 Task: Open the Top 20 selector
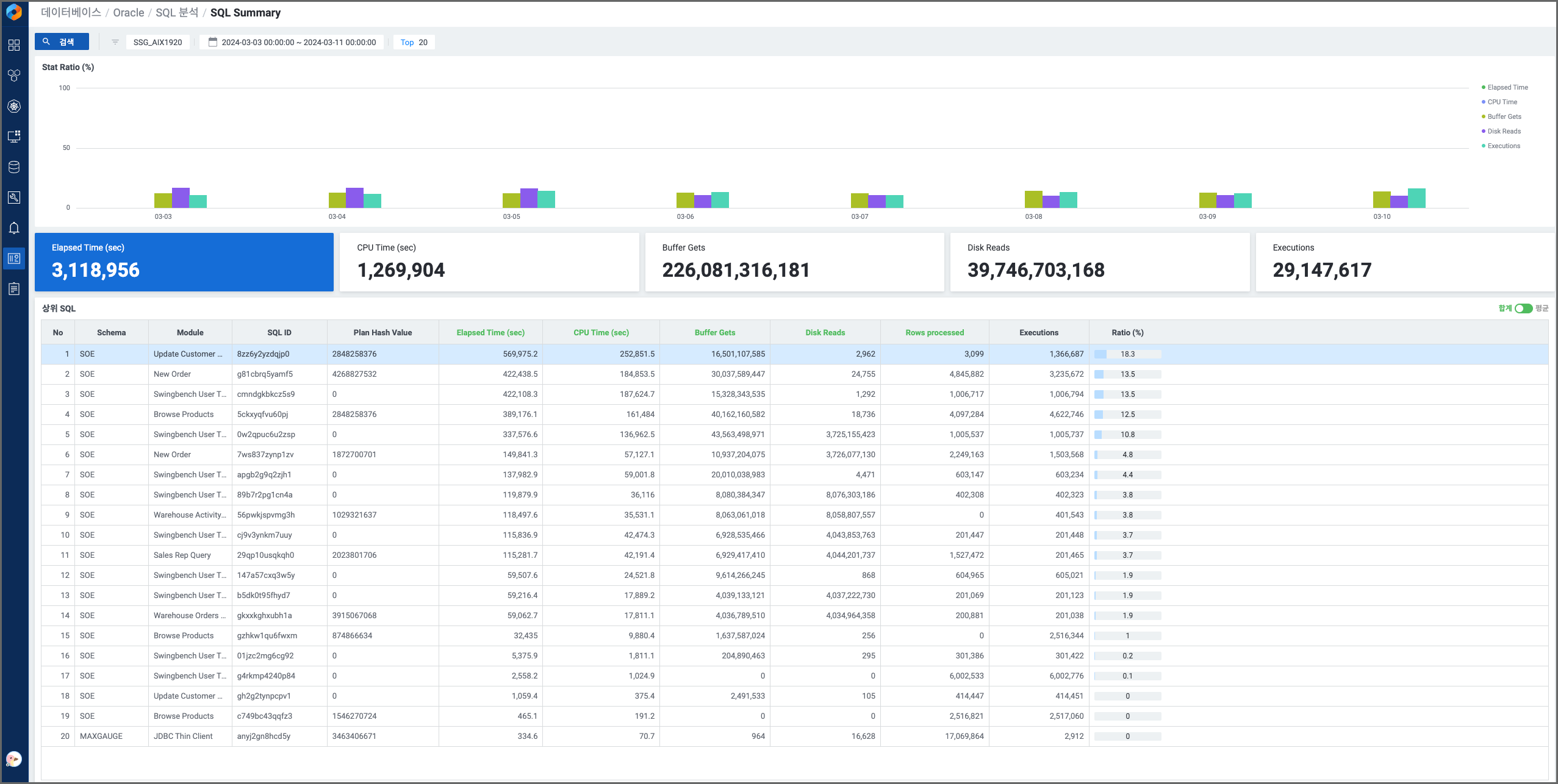point(414,42)
